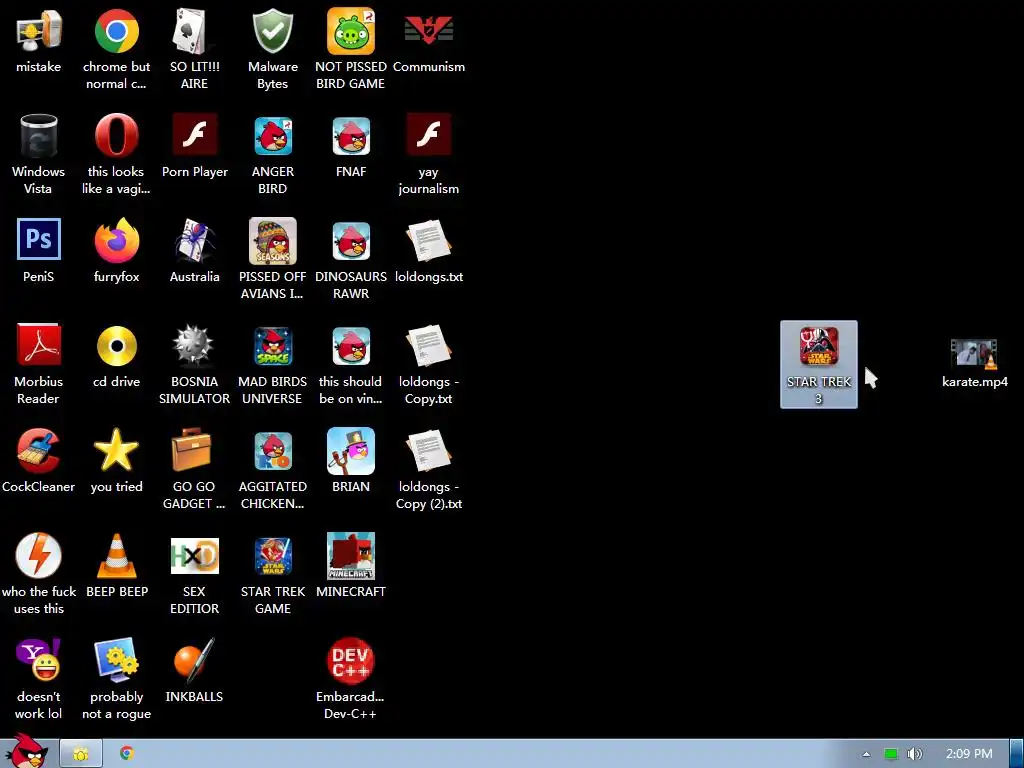
Task: Open the orange lightning bolt icon
Action: [x=39, y=555]
